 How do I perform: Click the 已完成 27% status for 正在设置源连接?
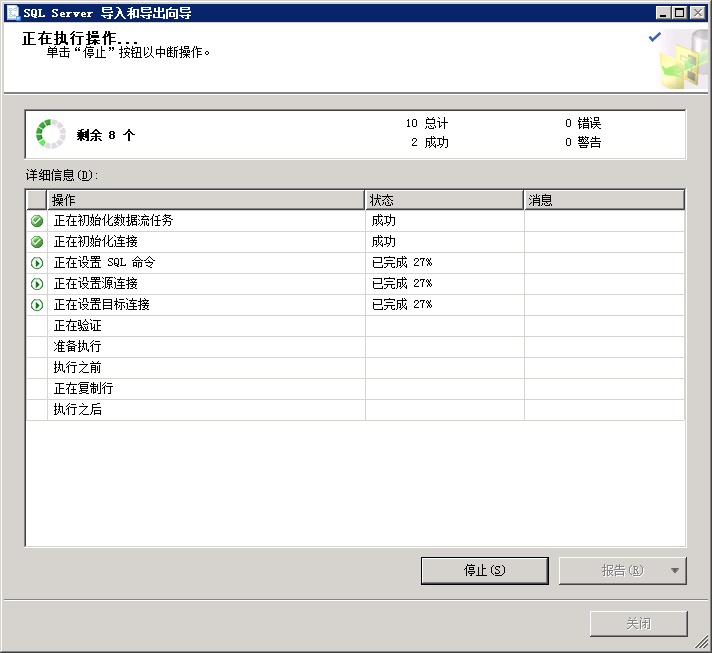pyautogui.click(x=402, y=284)
